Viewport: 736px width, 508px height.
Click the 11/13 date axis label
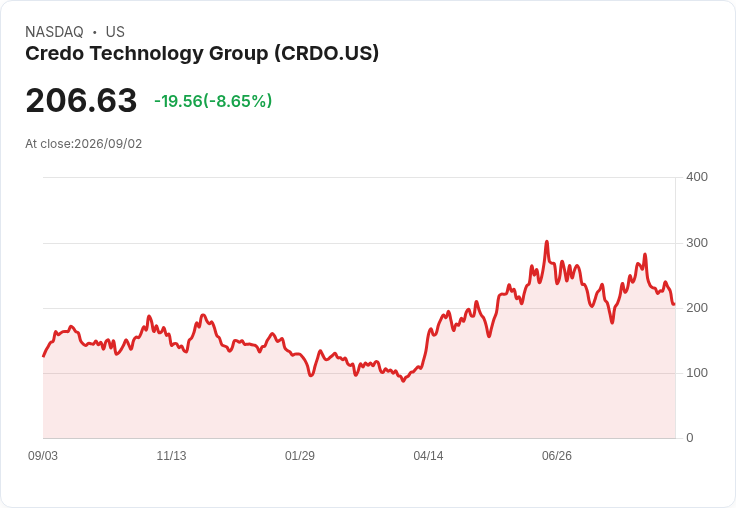click(x=171, y=456)
